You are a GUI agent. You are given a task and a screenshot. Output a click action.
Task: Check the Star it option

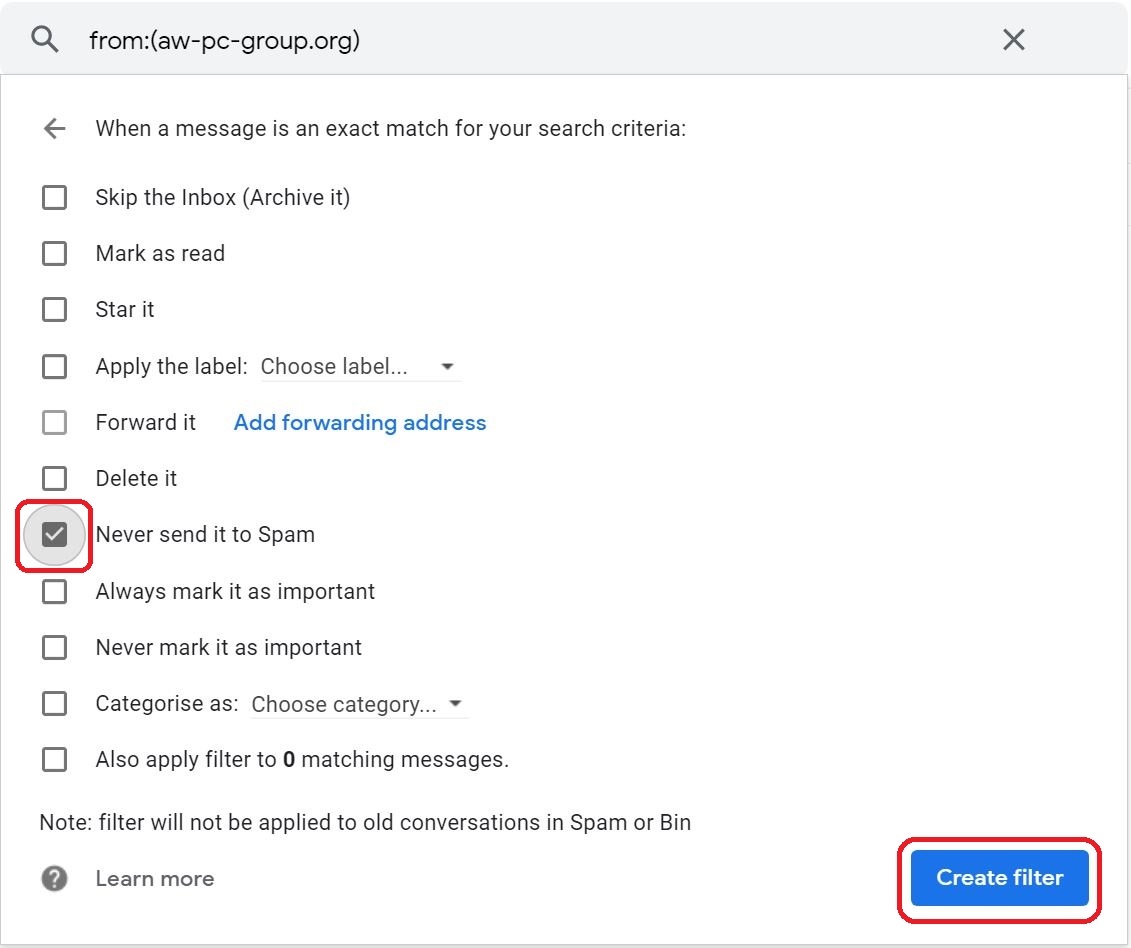coord(54,310)
